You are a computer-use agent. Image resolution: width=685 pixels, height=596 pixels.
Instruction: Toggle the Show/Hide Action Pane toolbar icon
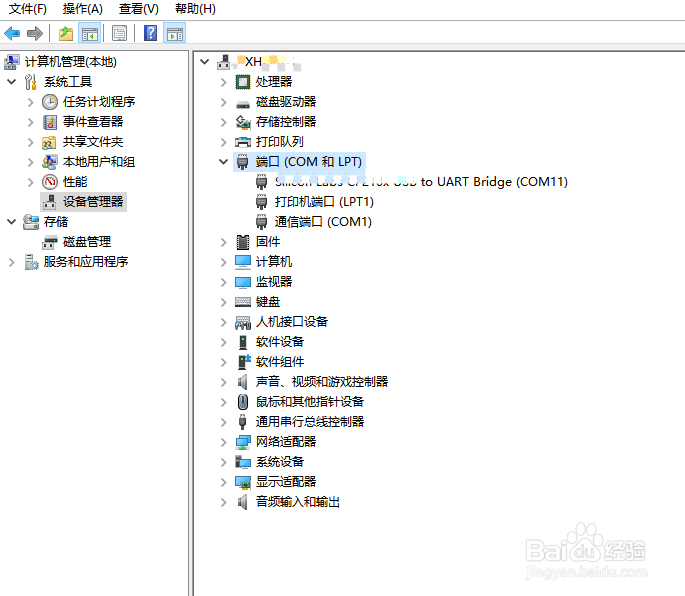coord(175,33)
